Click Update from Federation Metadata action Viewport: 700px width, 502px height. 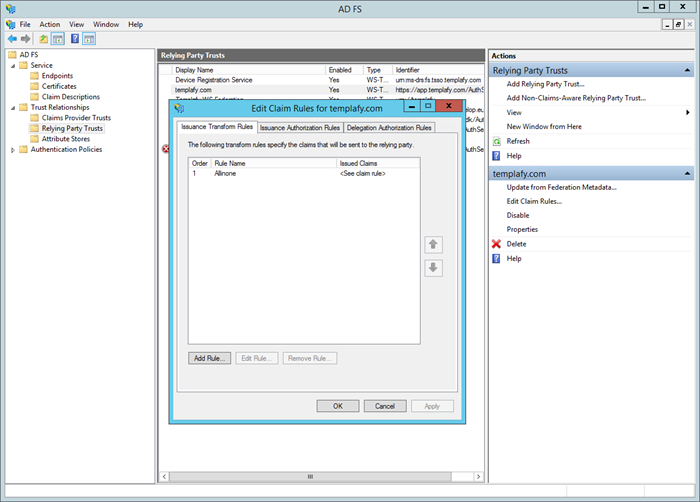(x=561, y=187)
